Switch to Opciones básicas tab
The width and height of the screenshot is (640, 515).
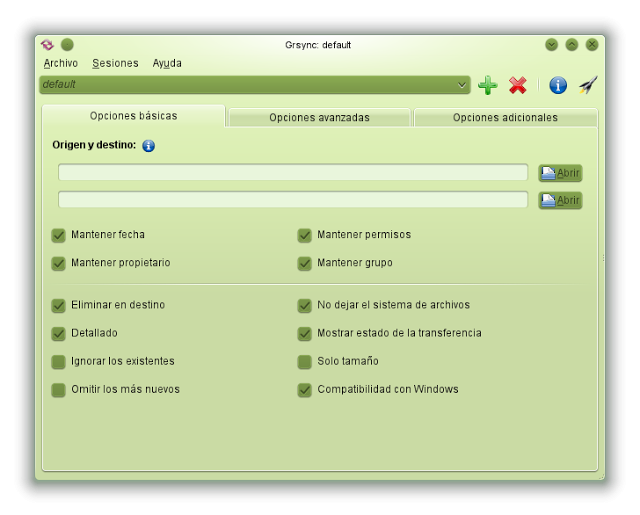(133, 116)
